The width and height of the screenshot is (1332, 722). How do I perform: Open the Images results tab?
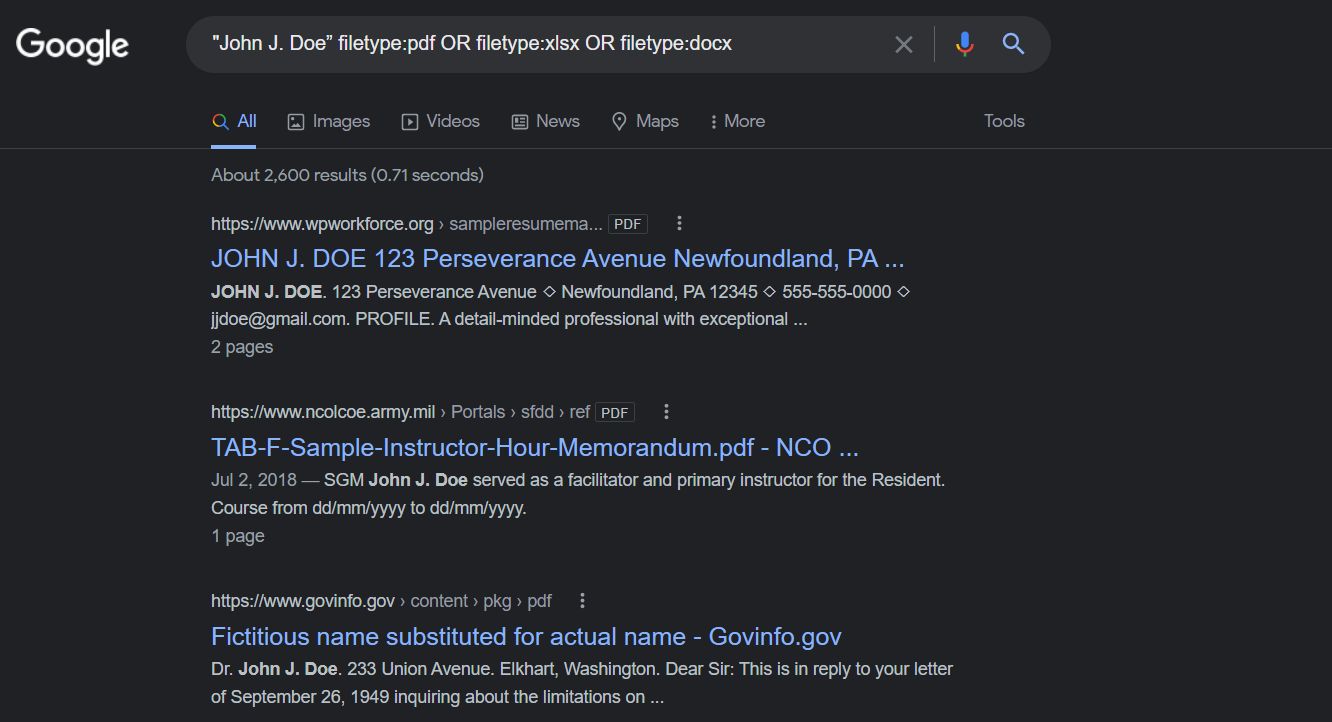point(329,121)
